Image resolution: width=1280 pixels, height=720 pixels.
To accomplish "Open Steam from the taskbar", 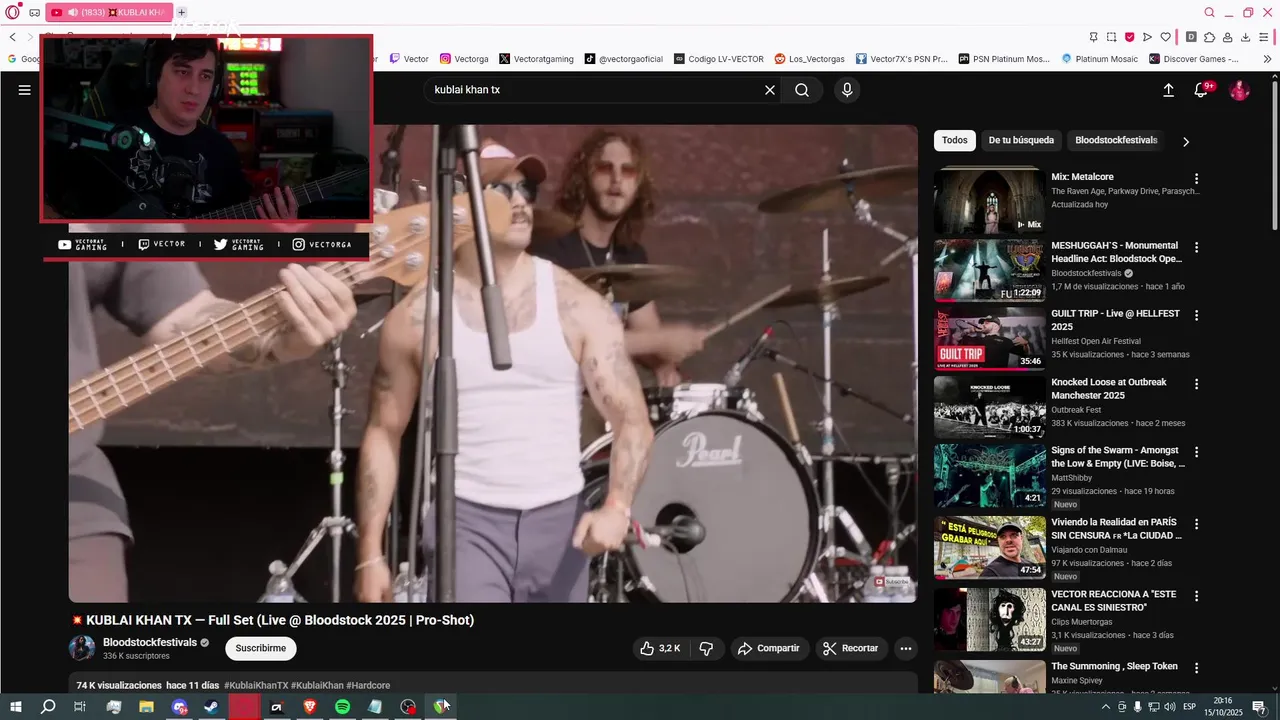I will (212, 707).
